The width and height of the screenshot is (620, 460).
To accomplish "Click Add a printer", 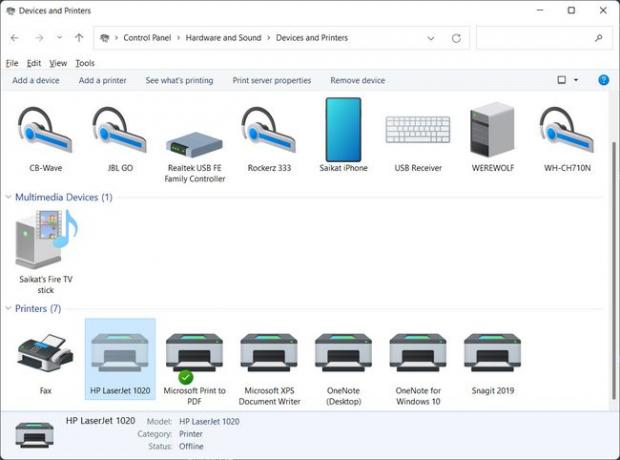I will click(102, 80).
